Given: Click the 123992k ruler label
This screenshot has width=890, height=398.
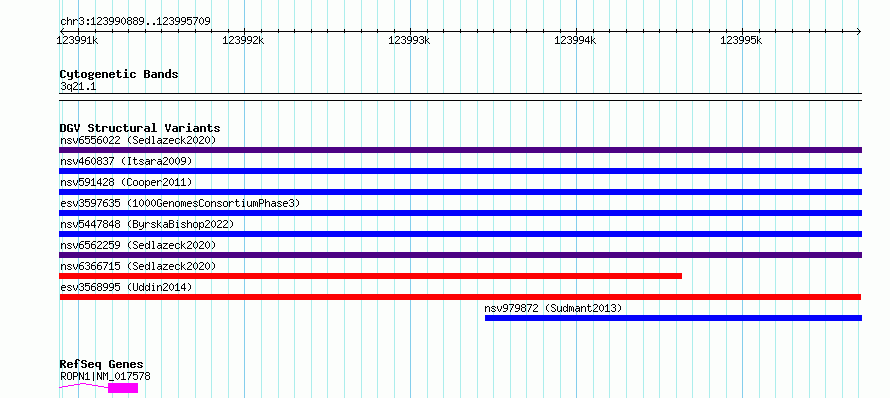Looking at the screenshot, I should pos(244,40).
